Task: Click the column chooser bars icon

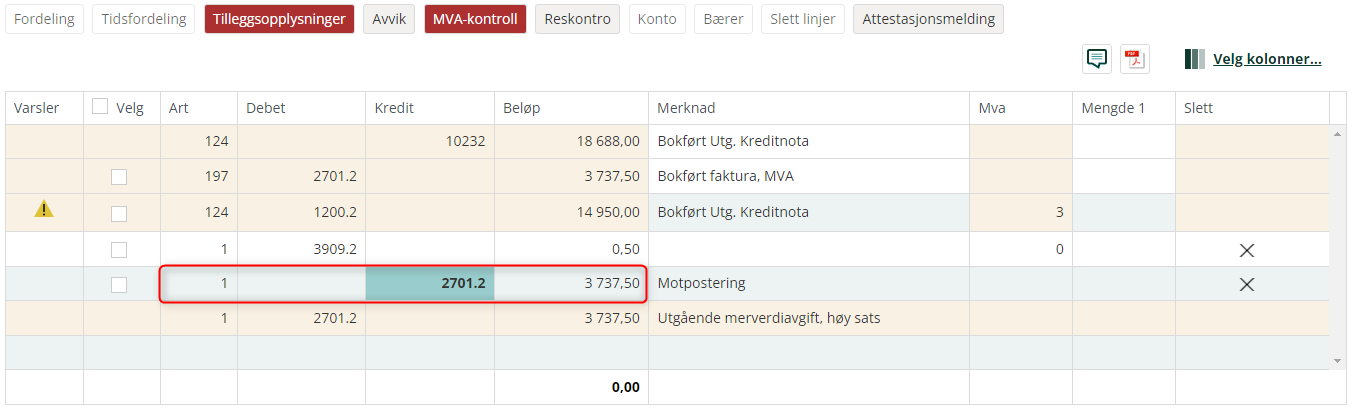Action: [1194, 59]
